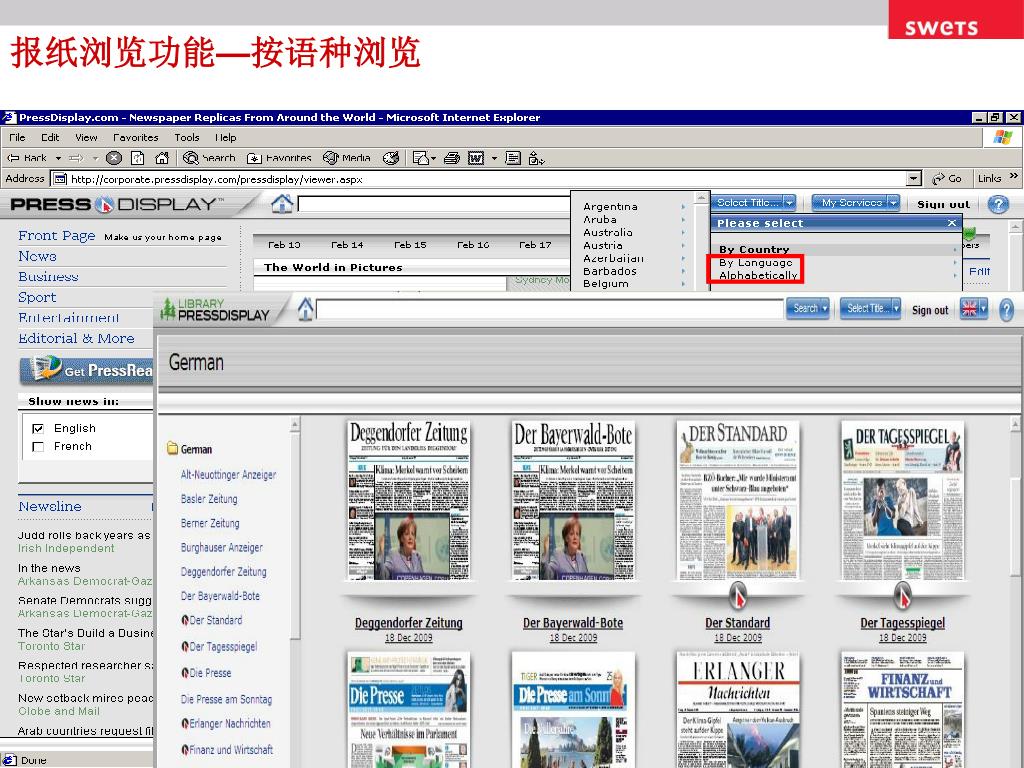
Task: Click radar icon under Der Standard thumbnail
Action: point(738,595)
